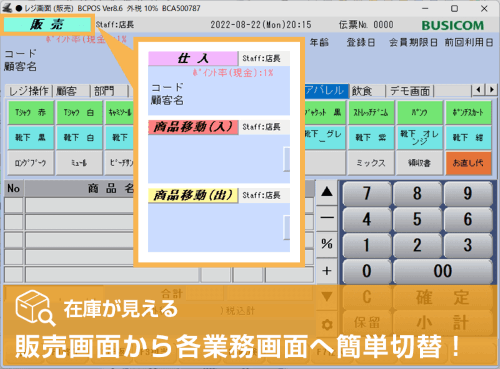The height and width of the screenshot is (369, 500).
Task: Tap the 00 keypad key
Action: [x=443, y=271]
